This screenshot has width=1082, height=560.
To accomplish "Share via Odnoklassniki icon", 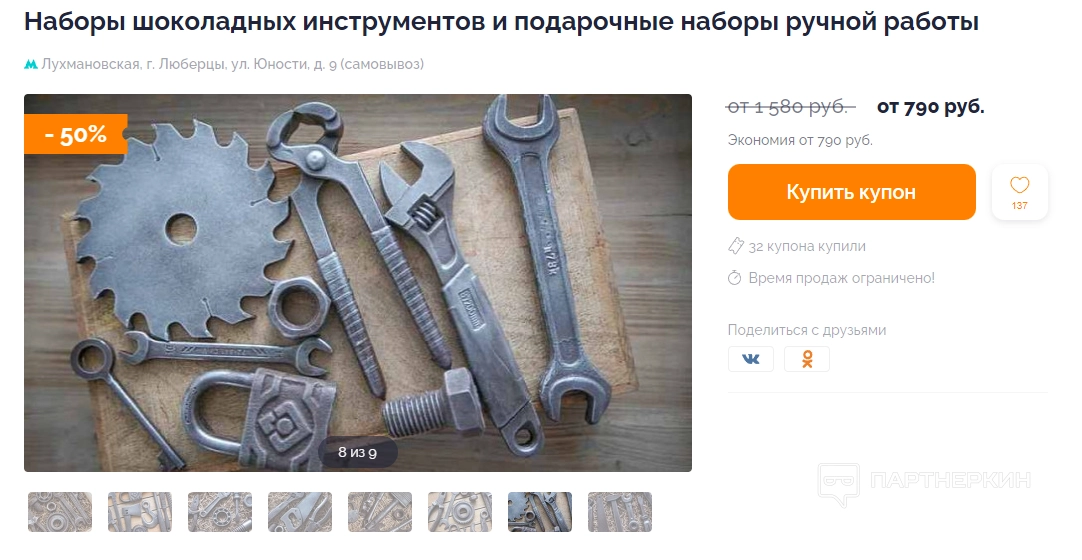I will point(807,359).
